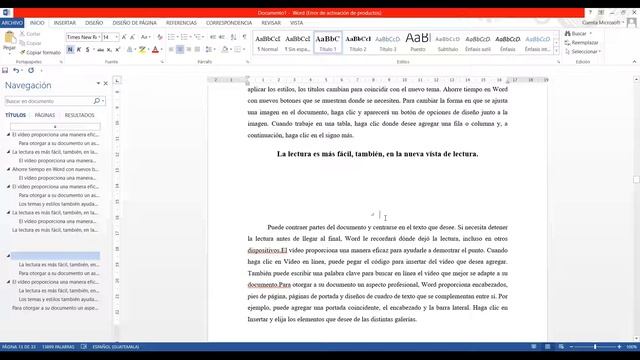Collapse the ribbon with the up arrow

(634, 62)
